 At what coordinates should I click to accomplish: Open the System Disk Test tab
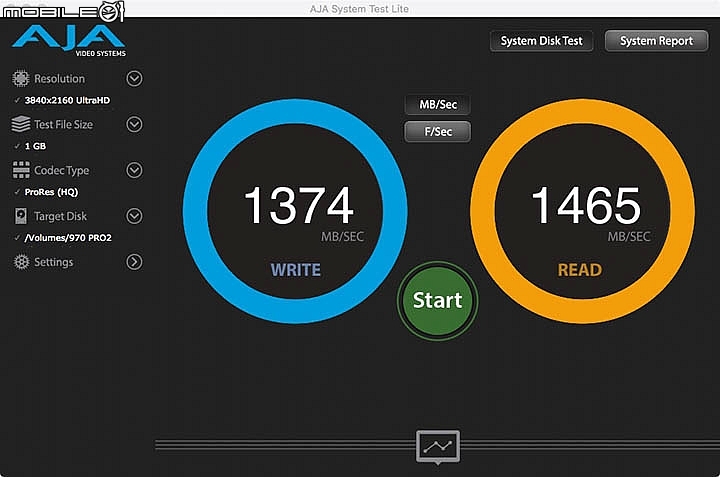click(x=541, y=41)
